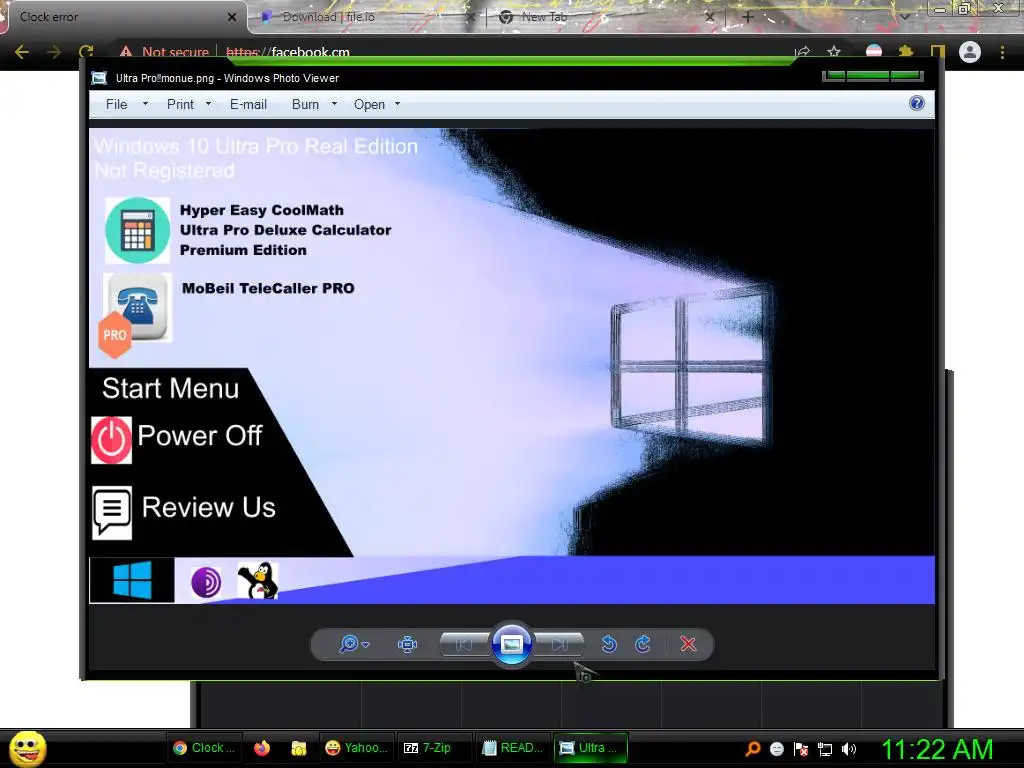Click the Not secure warning indicator

point(164,52)
